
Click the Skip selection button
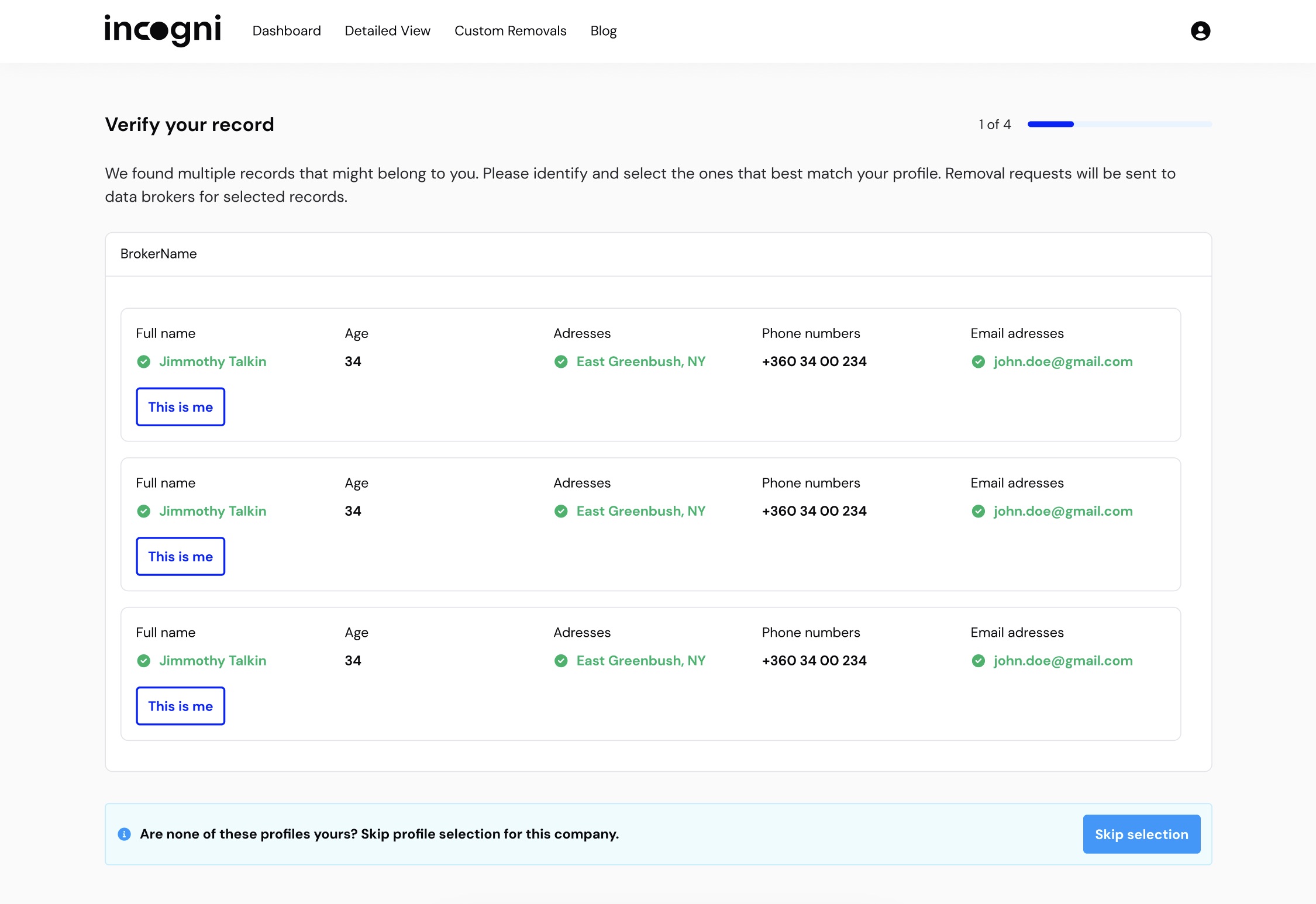pyautogui.click(x=1141, y=834)
